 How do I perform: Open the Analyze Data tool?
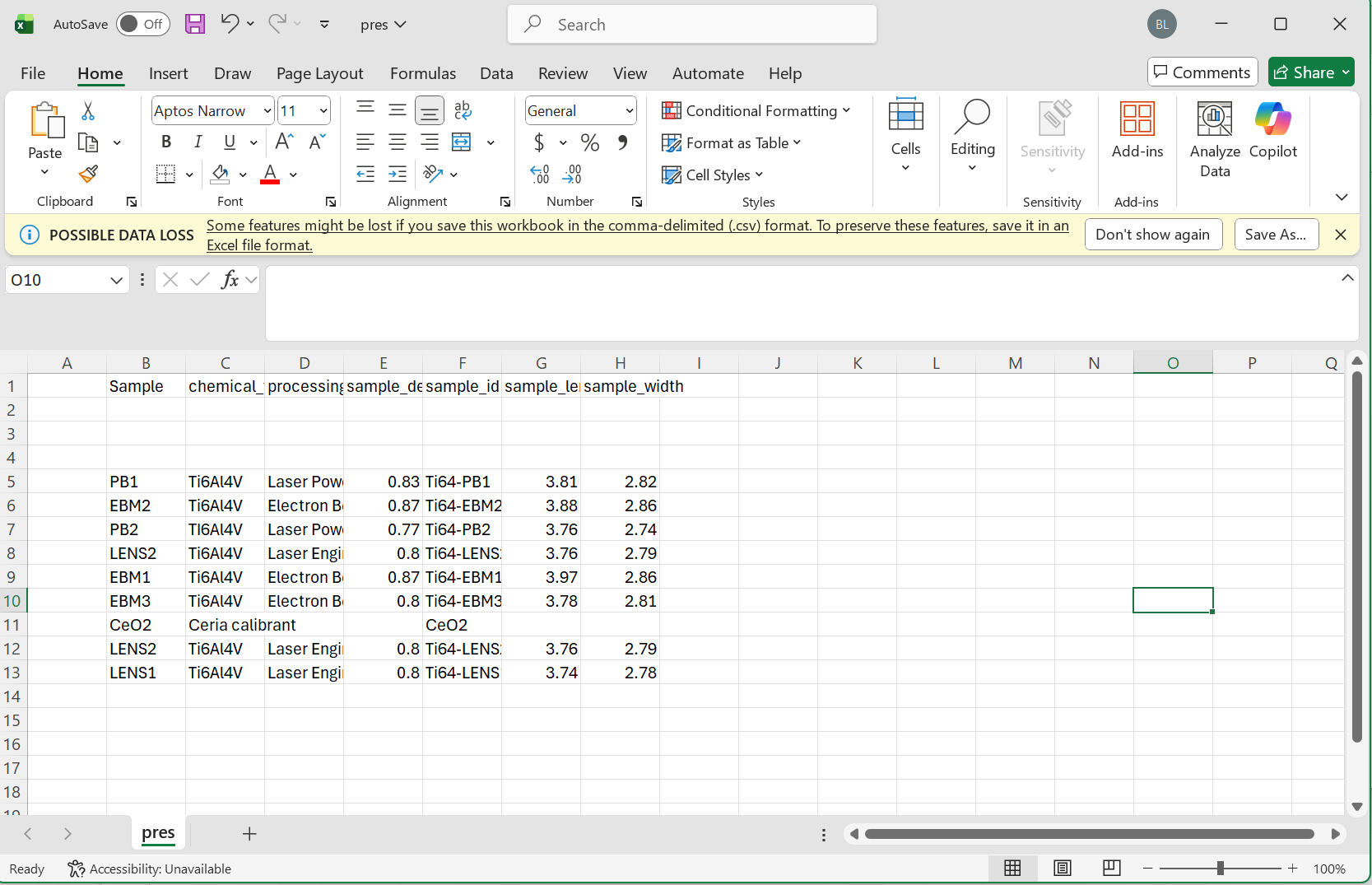[1214, 138]
